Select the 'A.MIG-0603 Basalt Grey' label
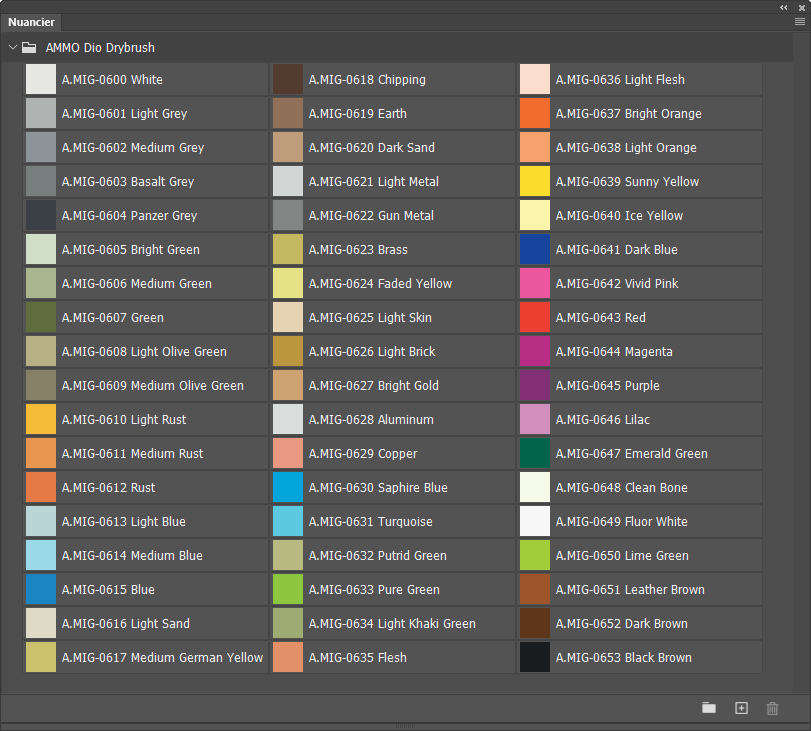 (x=128, y=182)
